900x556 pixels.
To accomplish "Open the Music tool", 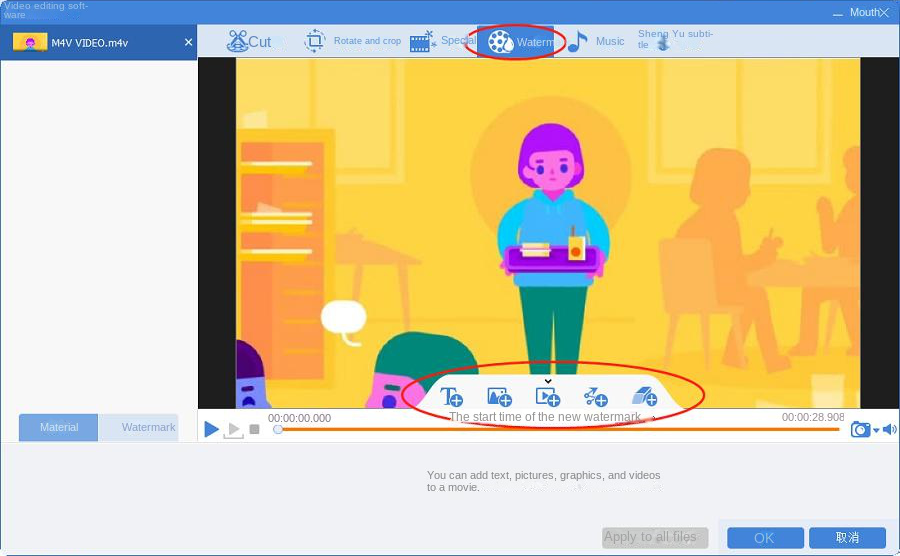I will tap(596, 42).
